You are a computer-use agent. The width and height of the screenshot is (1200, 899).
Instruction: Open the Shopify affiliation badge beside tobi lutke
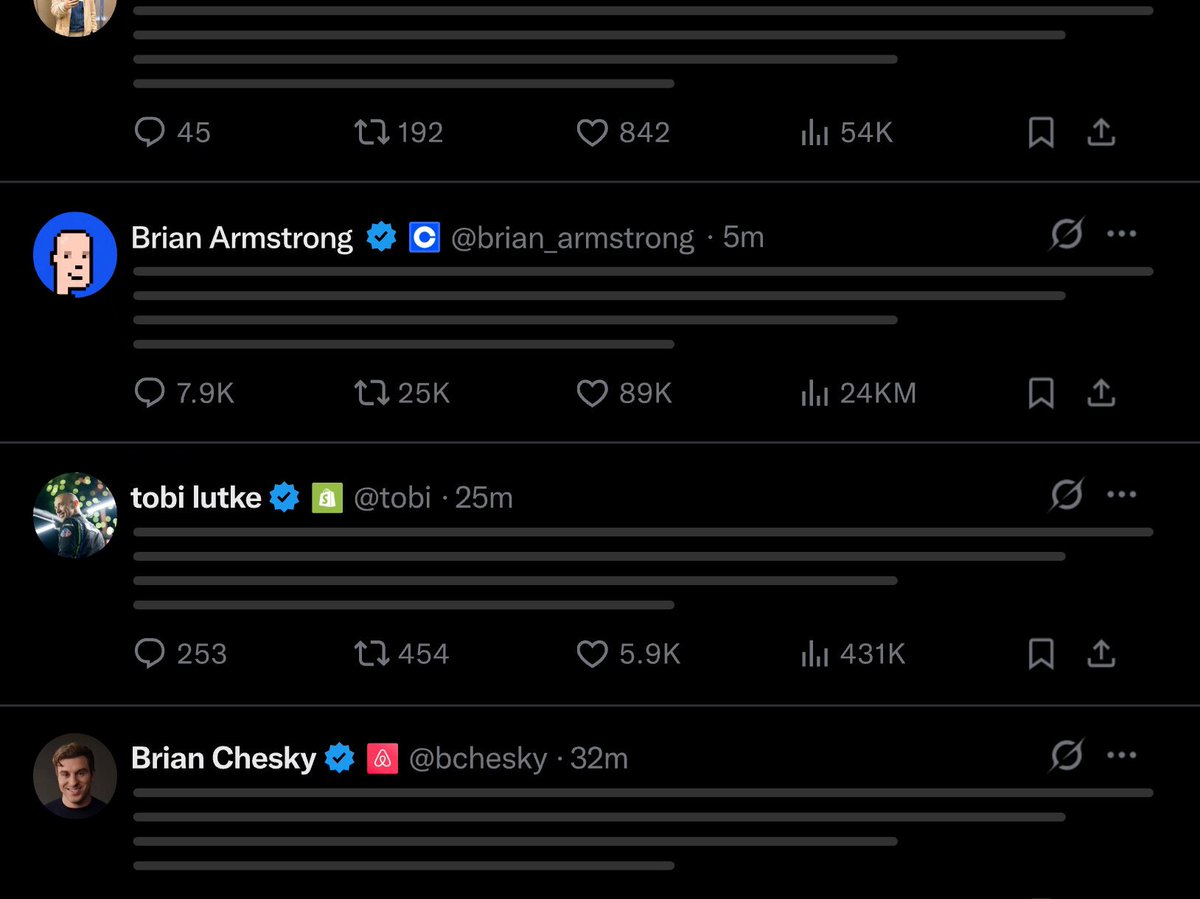327,498
